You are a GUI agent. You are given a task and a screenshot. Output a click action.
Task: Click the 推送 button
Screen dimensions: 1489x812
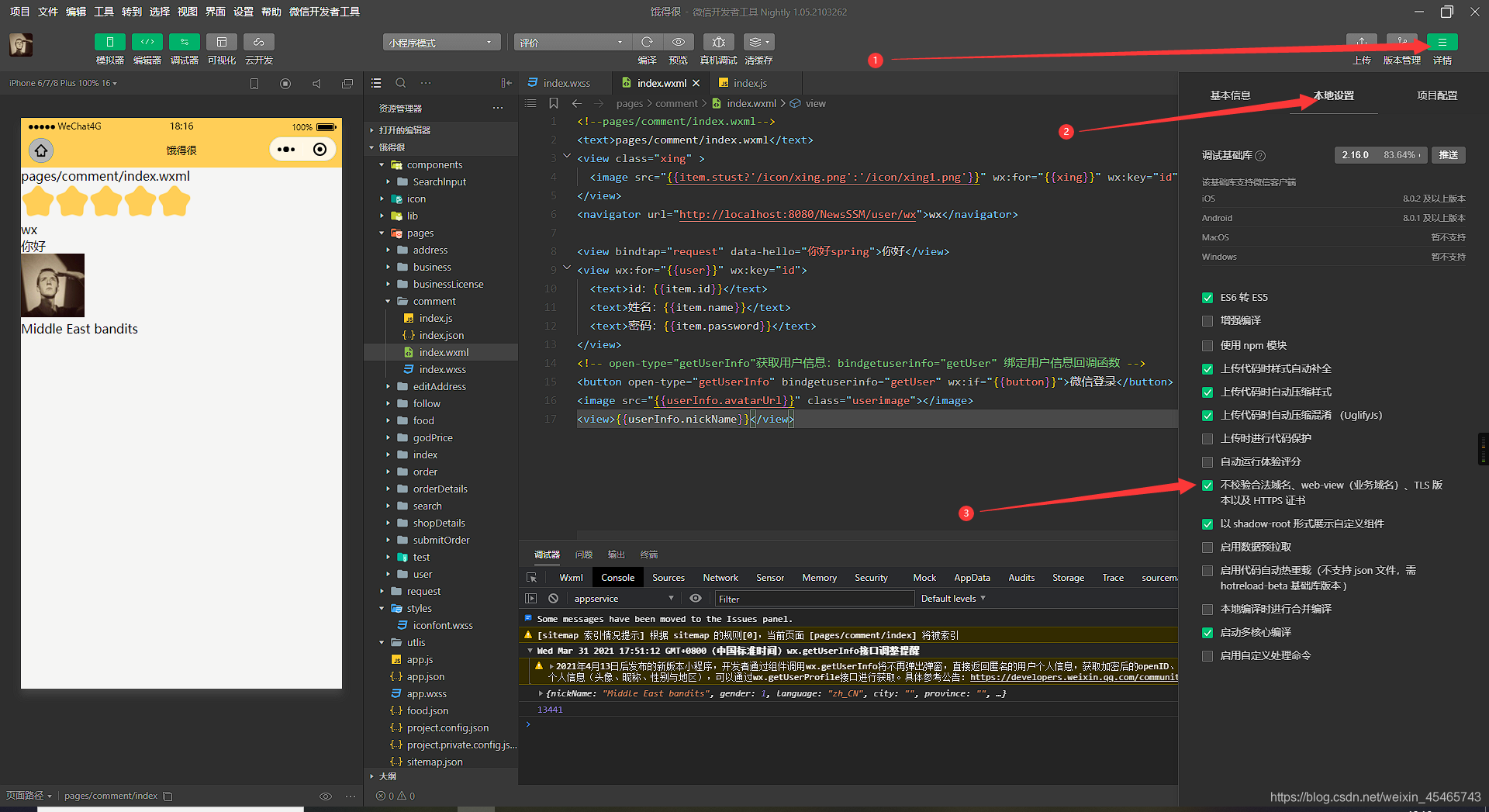[x=1448, y=155]
